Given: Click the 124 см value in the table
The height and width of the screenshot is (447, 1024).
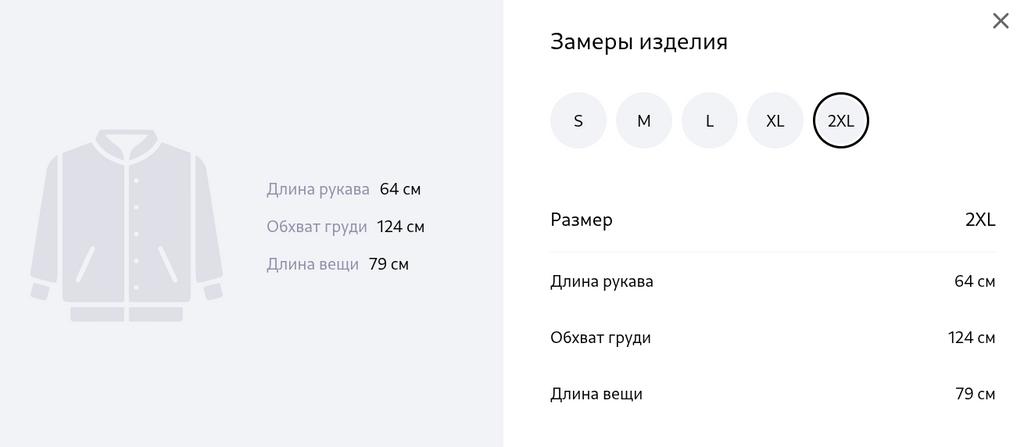Looking at the screenshot, I should coord(971,338).
